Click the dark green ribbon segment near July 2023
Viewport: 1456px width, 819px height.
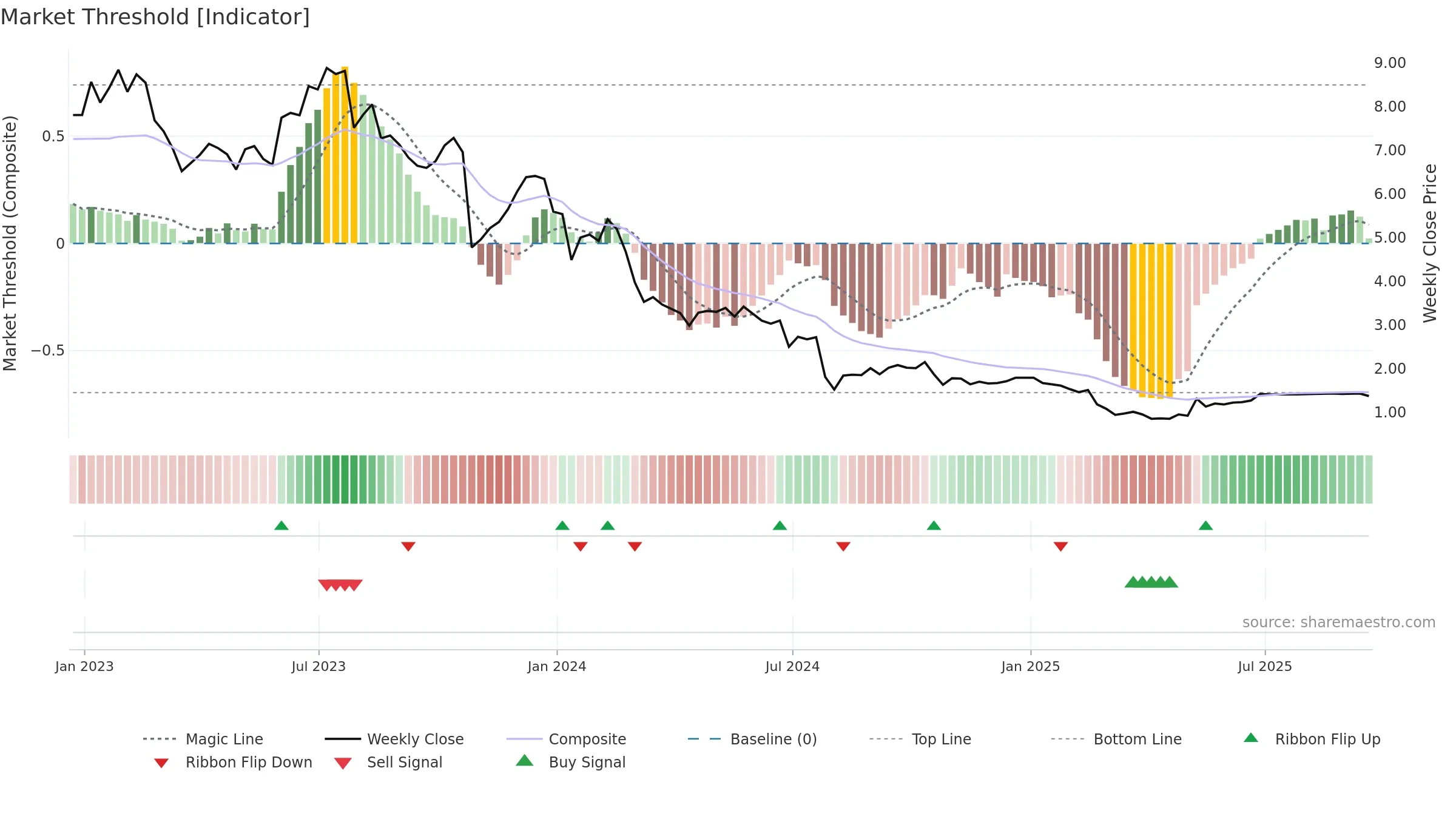point(345,479)
